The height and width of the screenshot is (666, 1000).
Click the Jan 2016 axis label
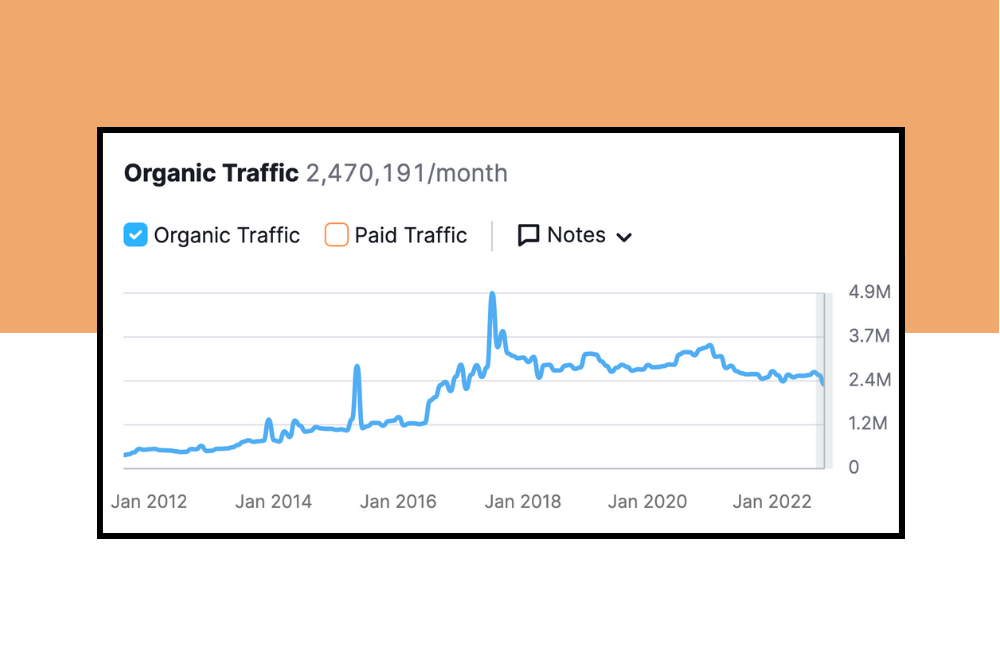[398, 501]
